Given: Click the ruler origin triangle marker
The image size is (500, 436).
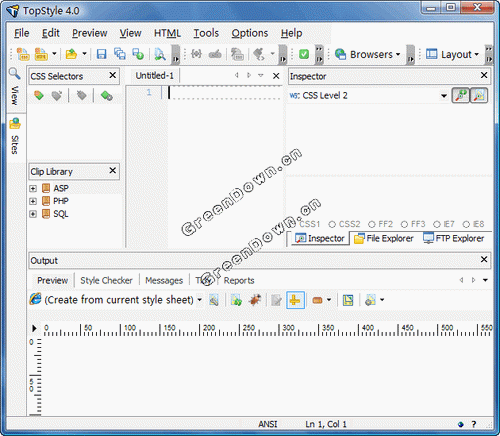Looking at the screenshot, I should pos(34,328).
